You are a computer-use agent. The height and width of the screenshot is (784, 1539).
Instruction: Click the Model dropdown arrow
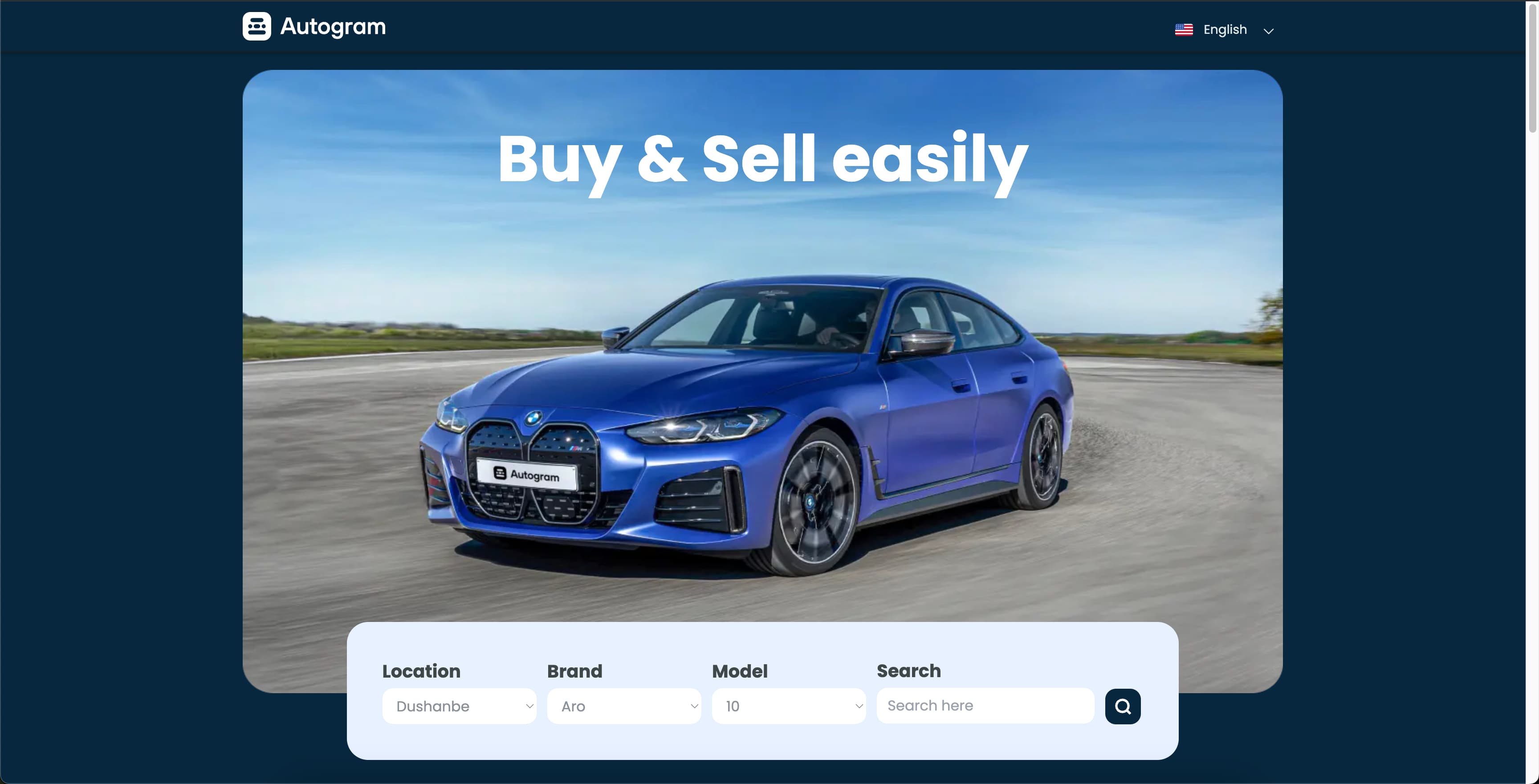pos(859,707)
